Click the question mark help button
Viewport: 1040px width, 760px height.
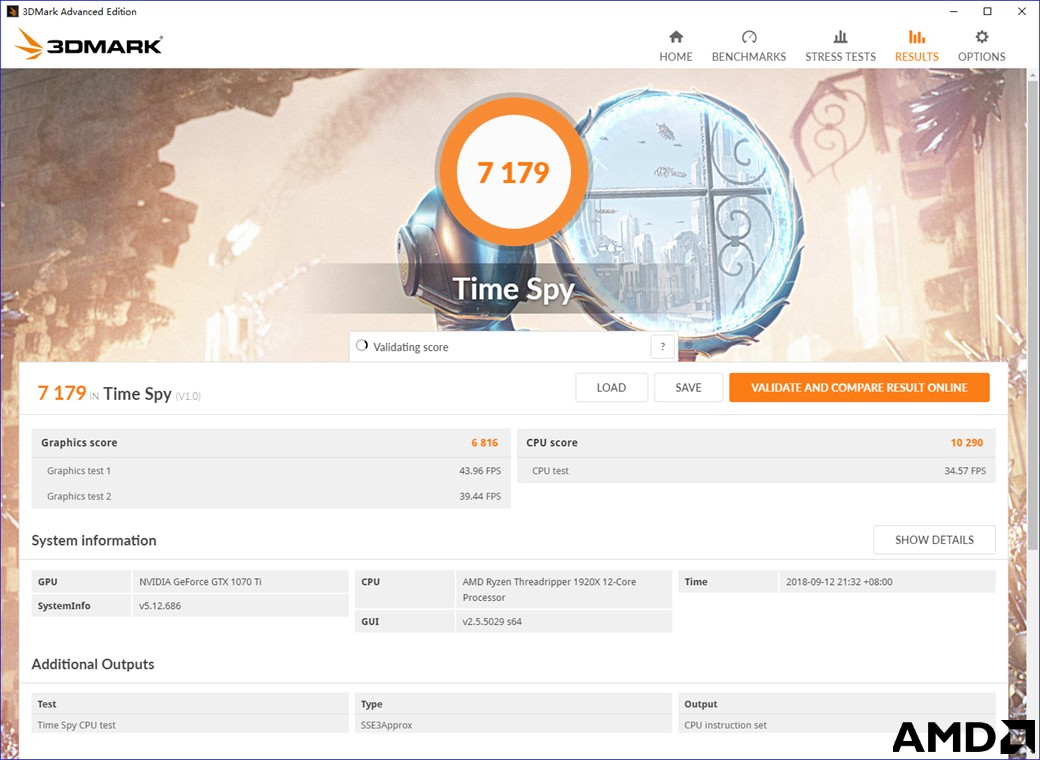click(x=662, y=346)
